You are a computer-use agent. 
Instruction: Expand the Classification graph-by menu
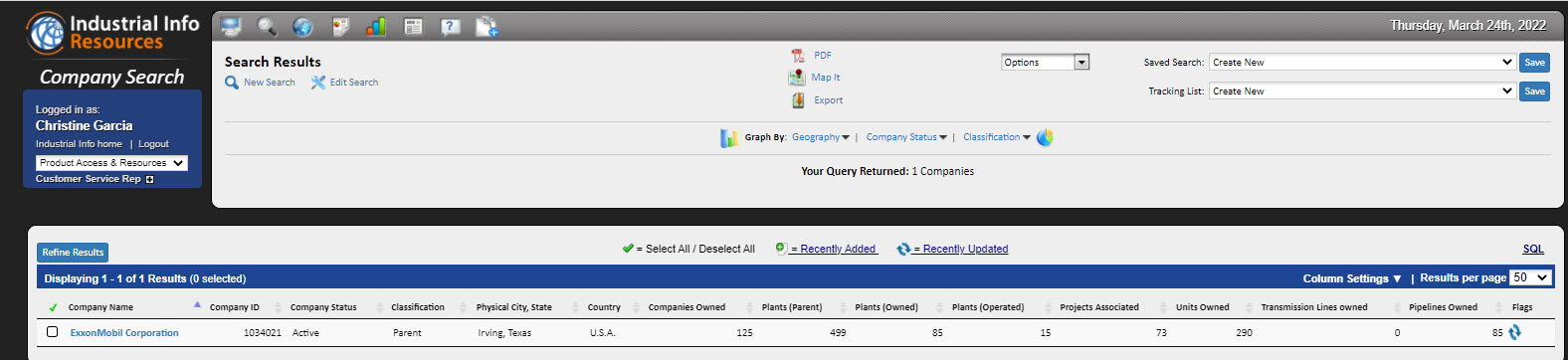click(x=997, y=137)
